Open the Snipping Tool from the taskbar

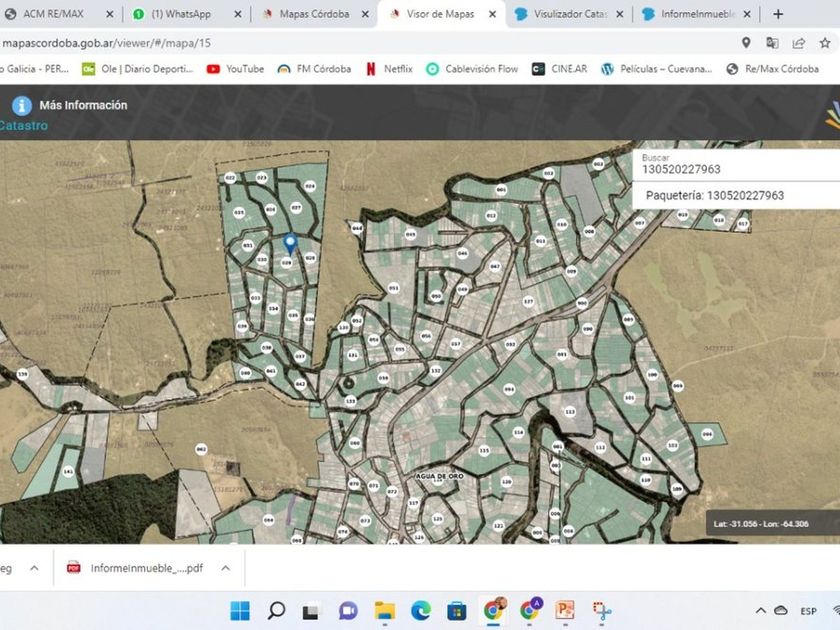601,611
